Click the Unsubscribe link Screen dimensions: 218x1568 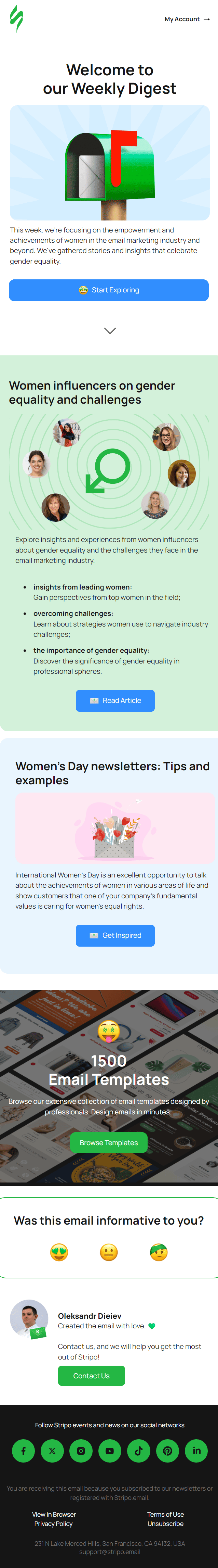(x=165, y=1523)
